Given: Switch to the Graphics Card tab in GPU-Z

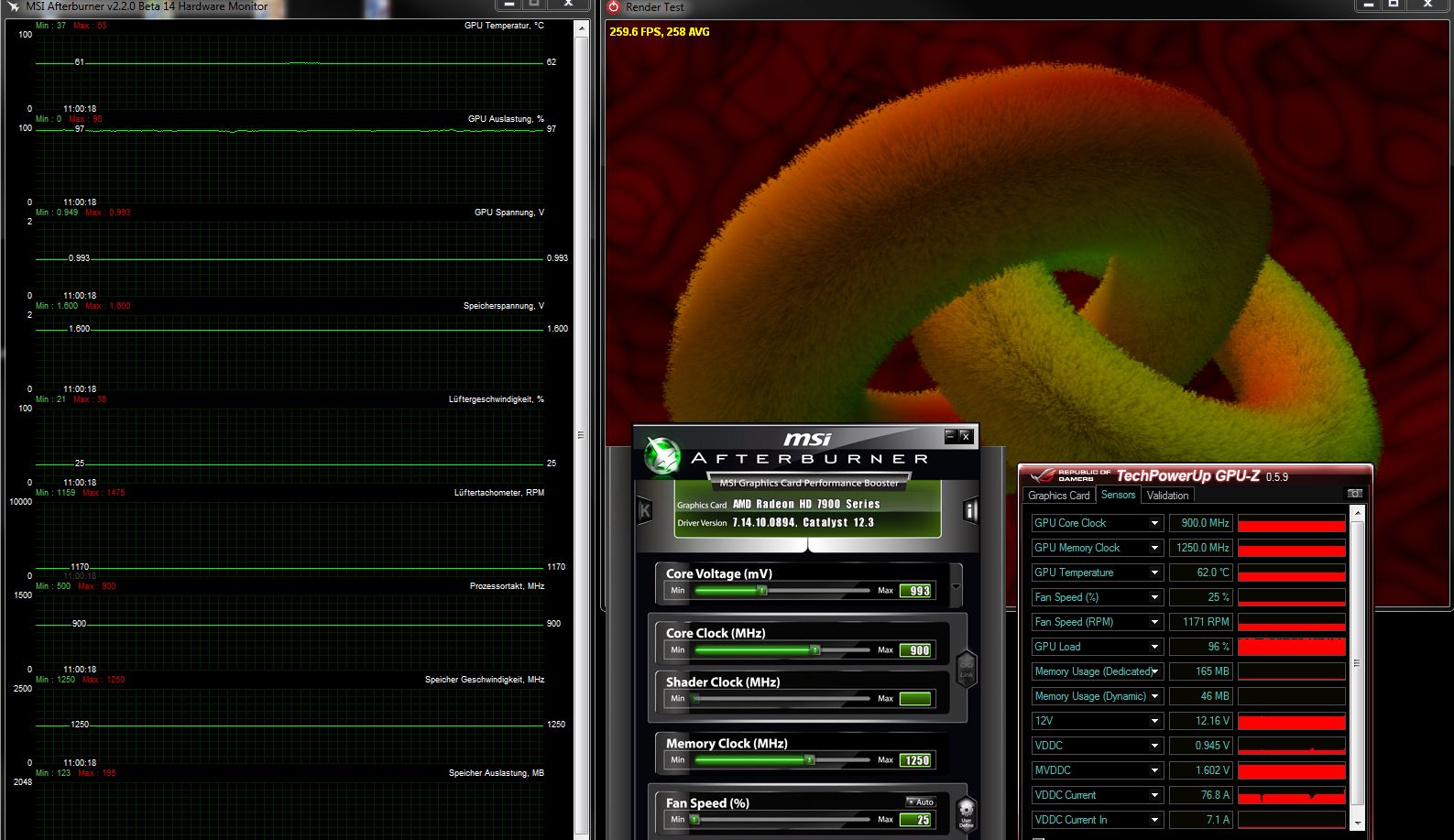Looking at the screenshot, I should click(x=1058, y=496).
